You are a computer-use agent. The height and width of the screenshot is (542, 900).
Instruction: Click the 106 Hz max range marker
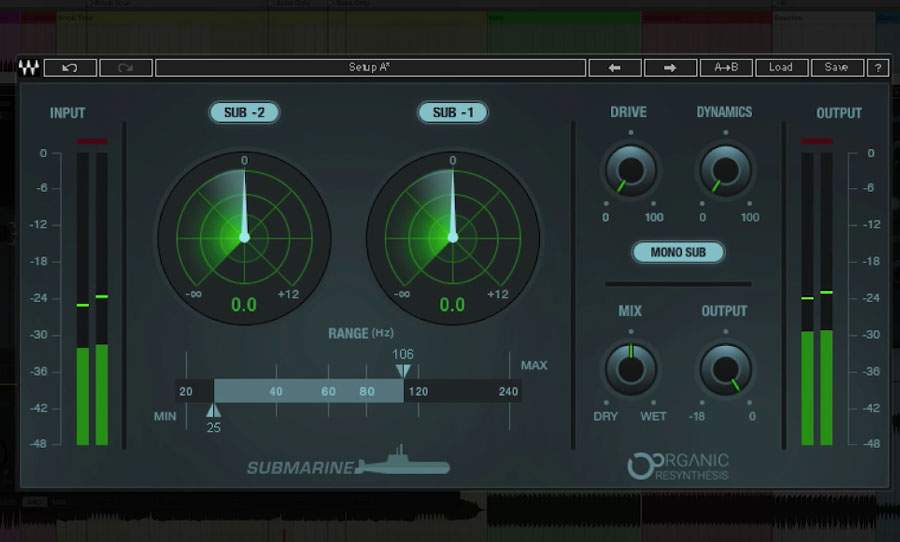(x=403, y=370)
